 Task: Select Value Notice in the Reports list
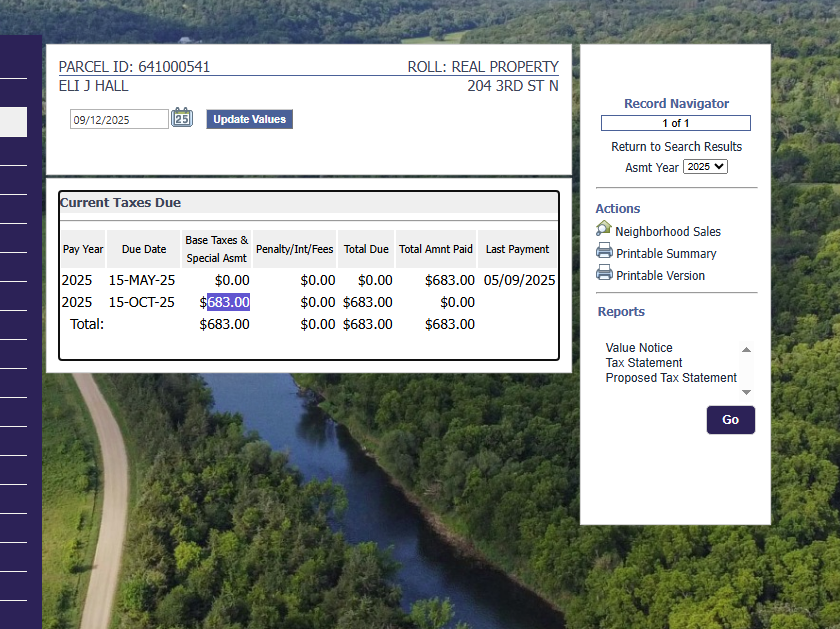pos(639,348)
